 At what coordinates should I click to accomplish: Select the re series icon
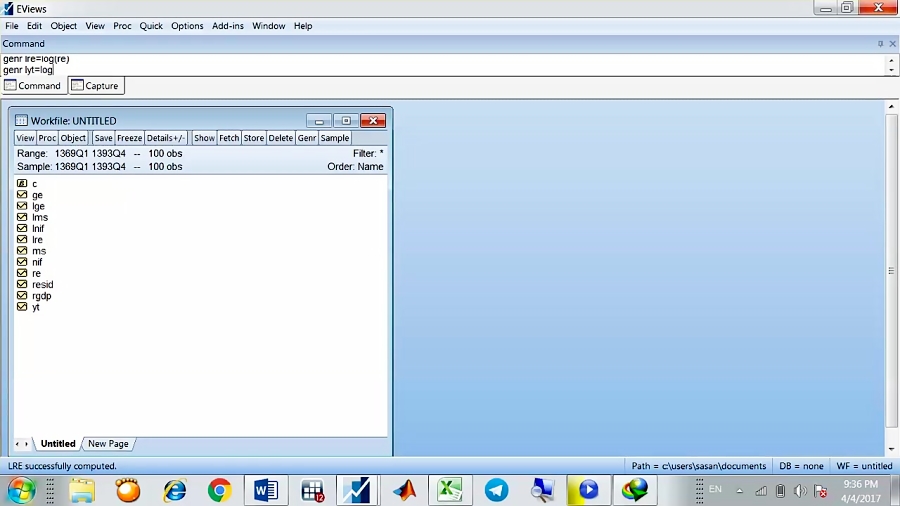(22, 273)
